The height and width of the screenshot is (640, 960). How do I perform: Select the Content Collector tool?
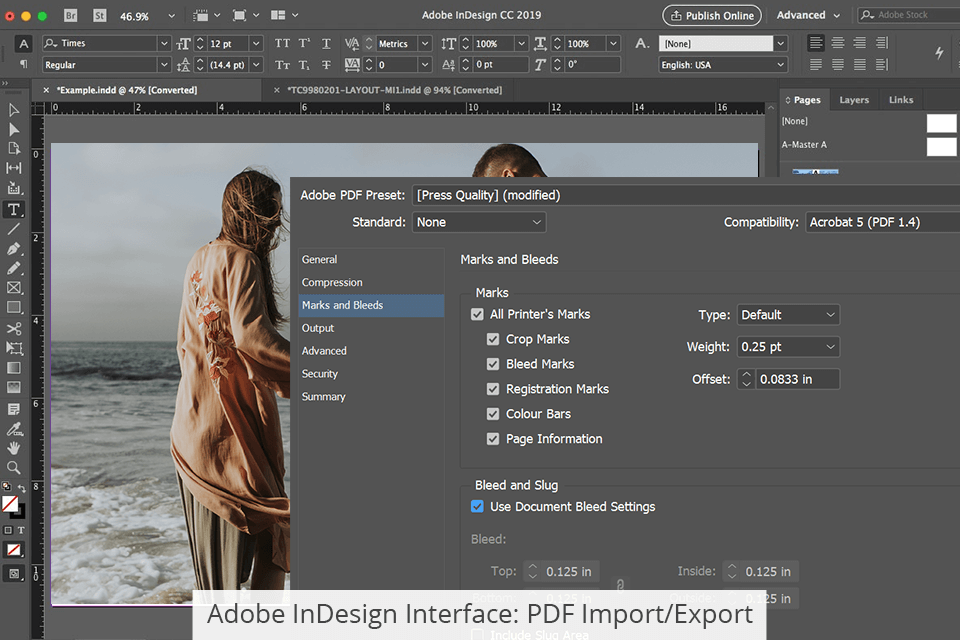[x=13, y=188]
